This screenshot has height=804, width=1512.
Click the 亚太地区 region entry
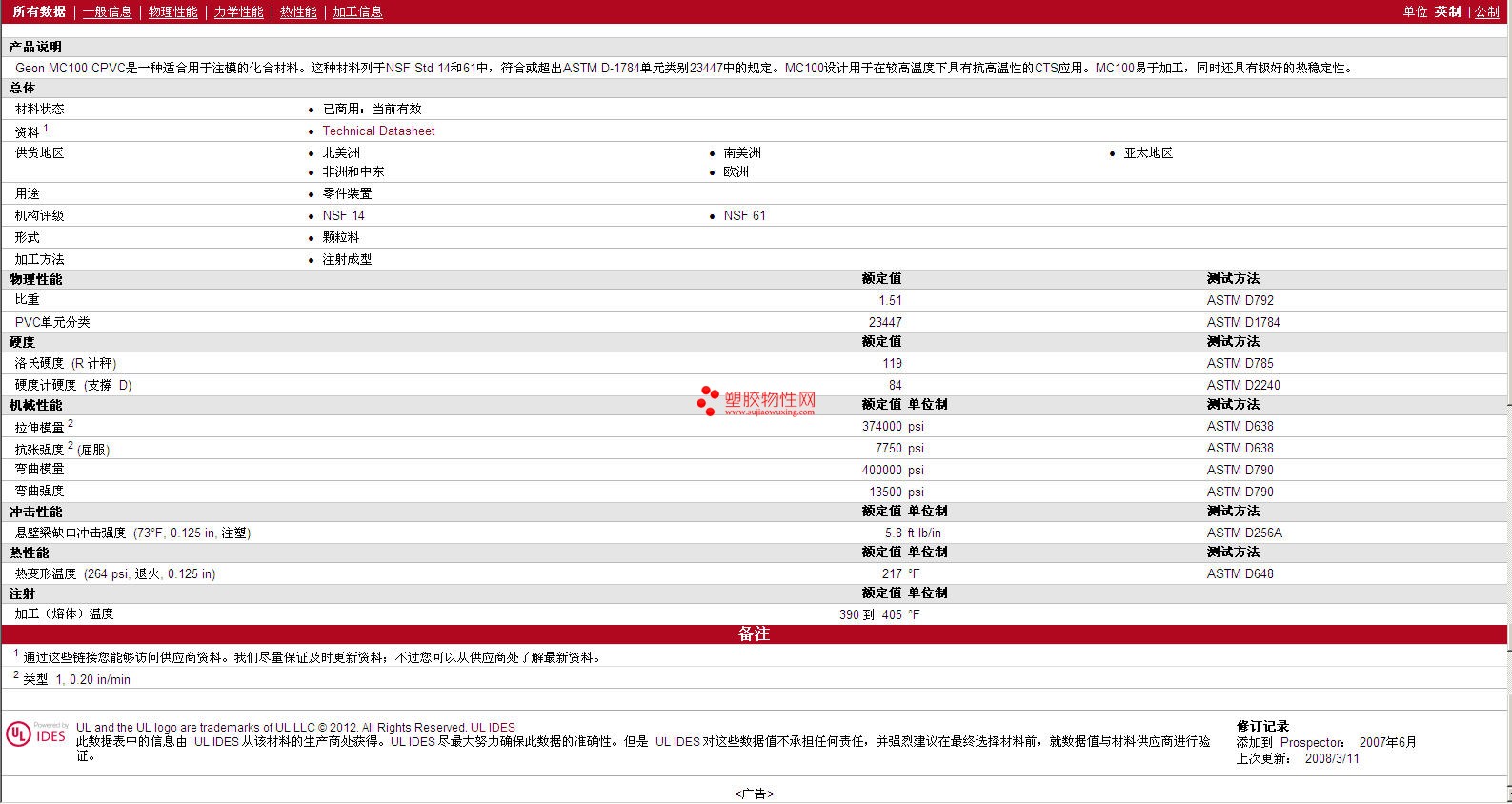coord(1148,153)
